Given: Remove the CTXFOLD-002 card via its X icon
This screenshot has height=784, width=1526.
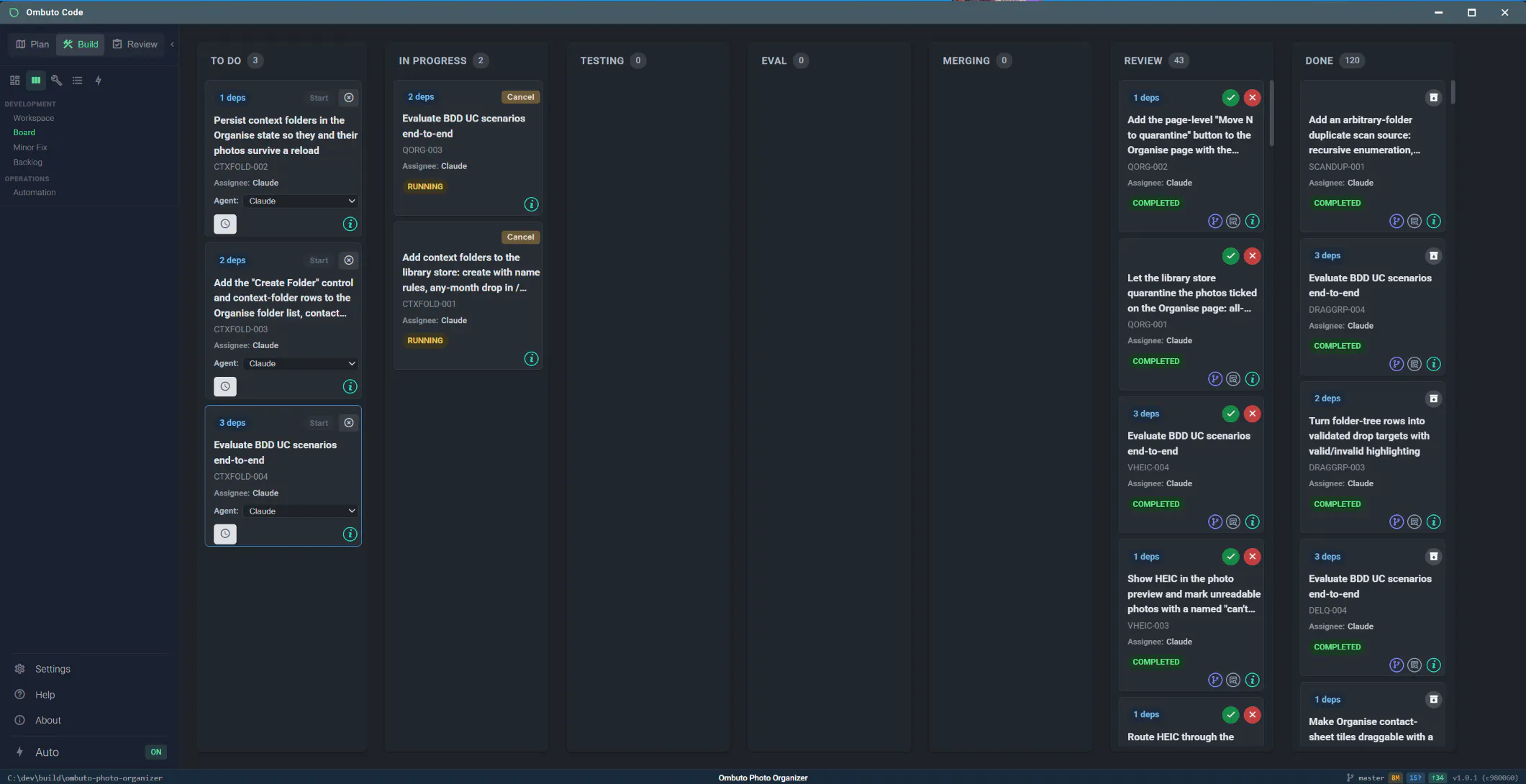Looking at the screenshot, I should [x=349, y=98].
